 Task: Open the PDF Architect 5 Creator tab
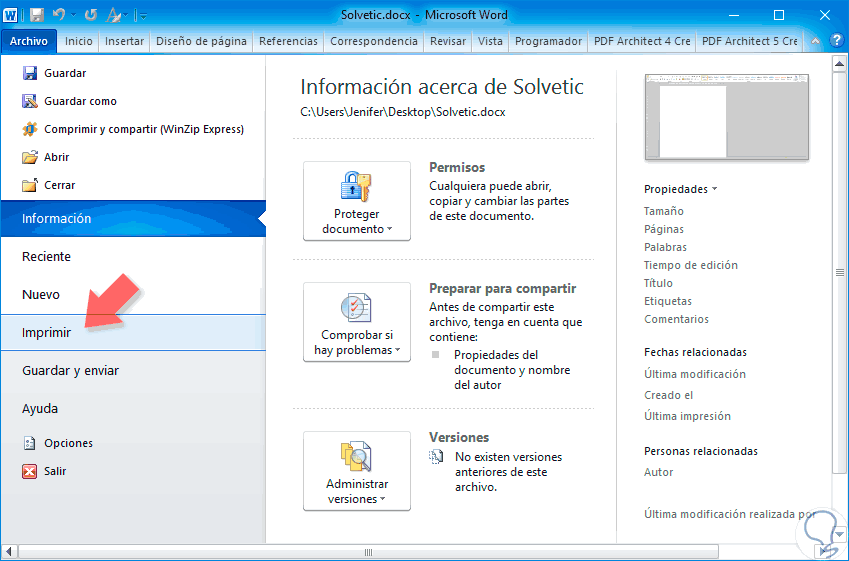click(749, 41)
